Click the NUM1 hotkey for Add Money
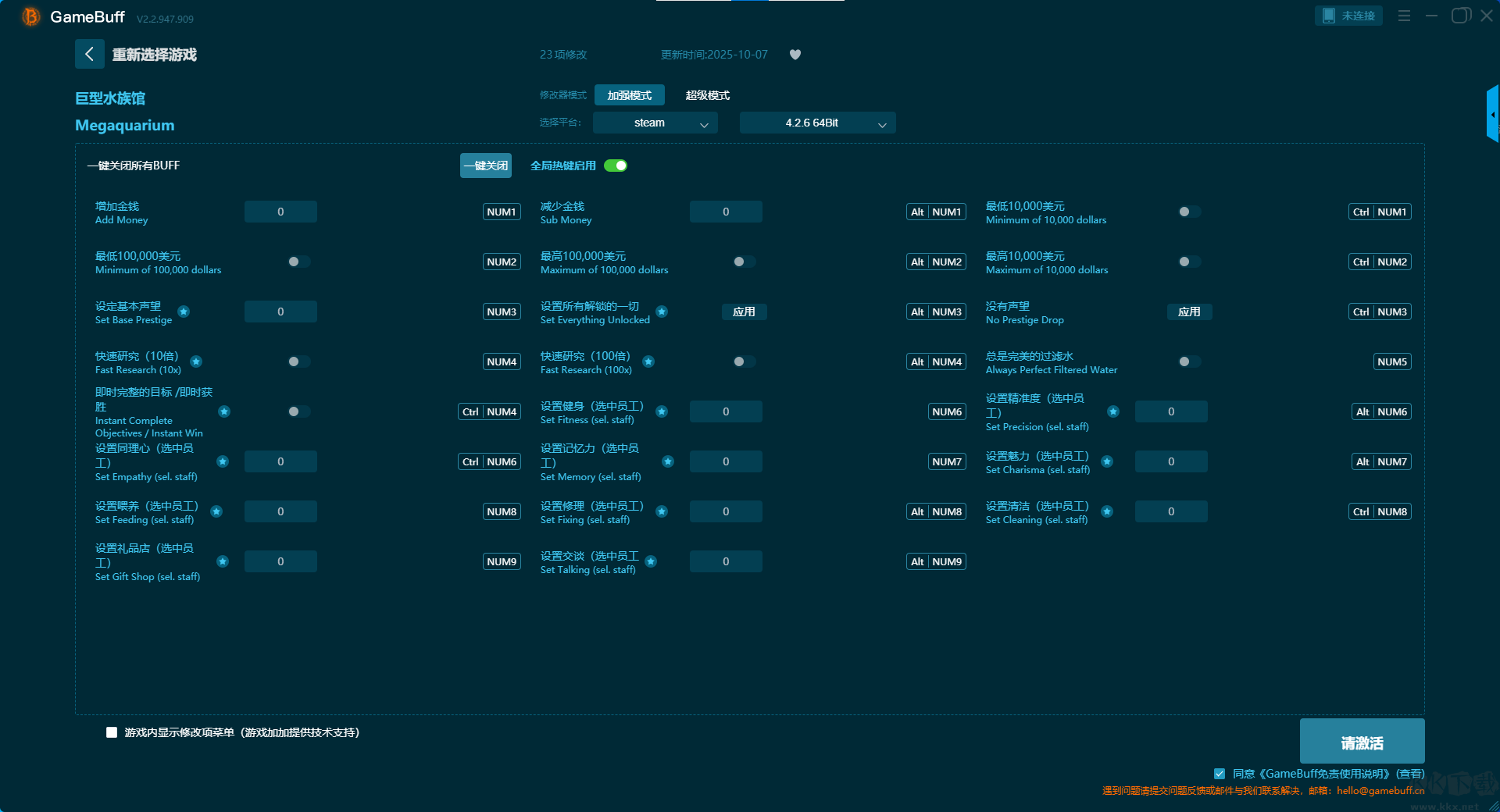 502,212
